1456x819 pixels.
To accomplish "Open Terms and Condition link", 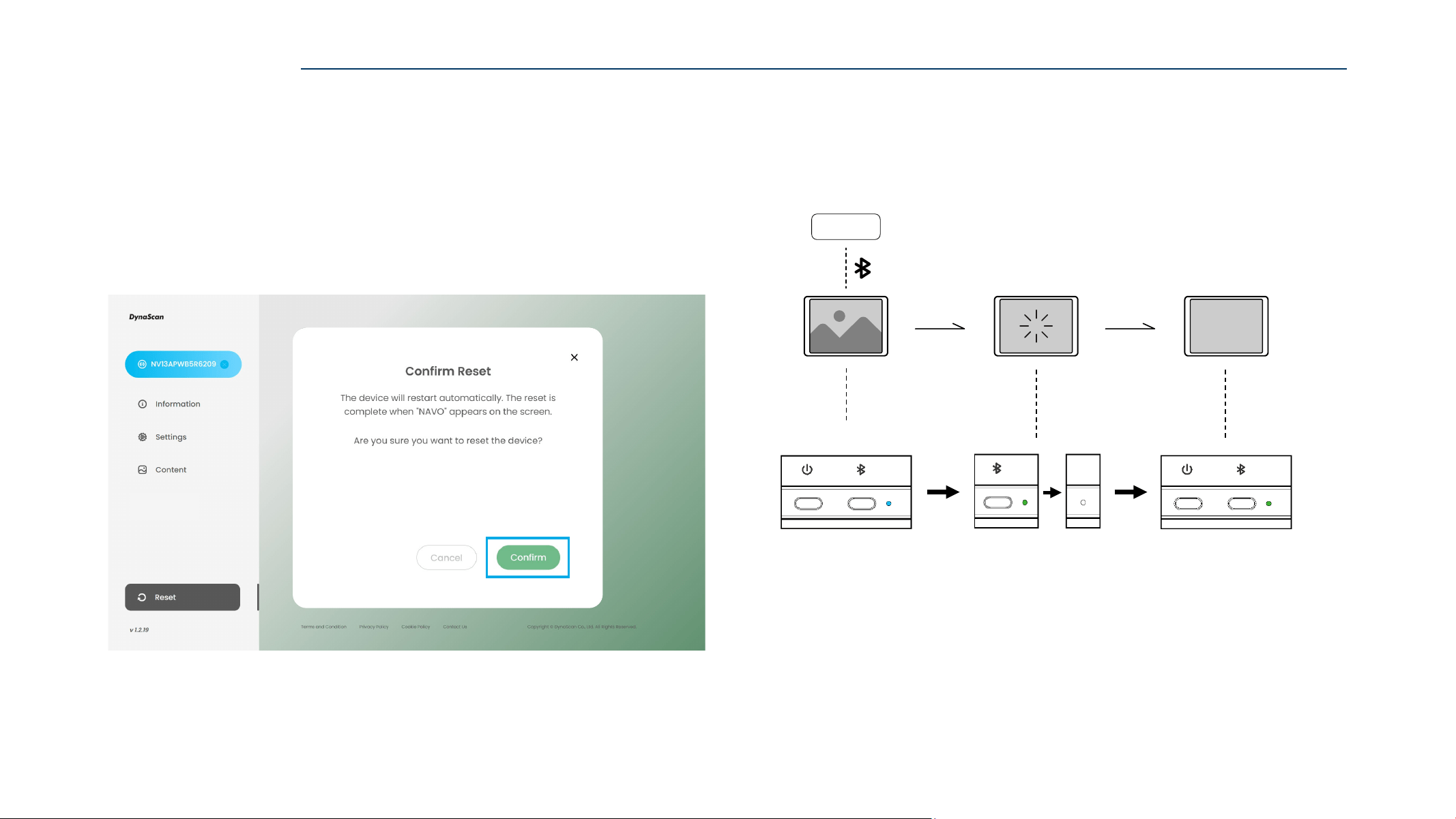I will coord(324,627).
